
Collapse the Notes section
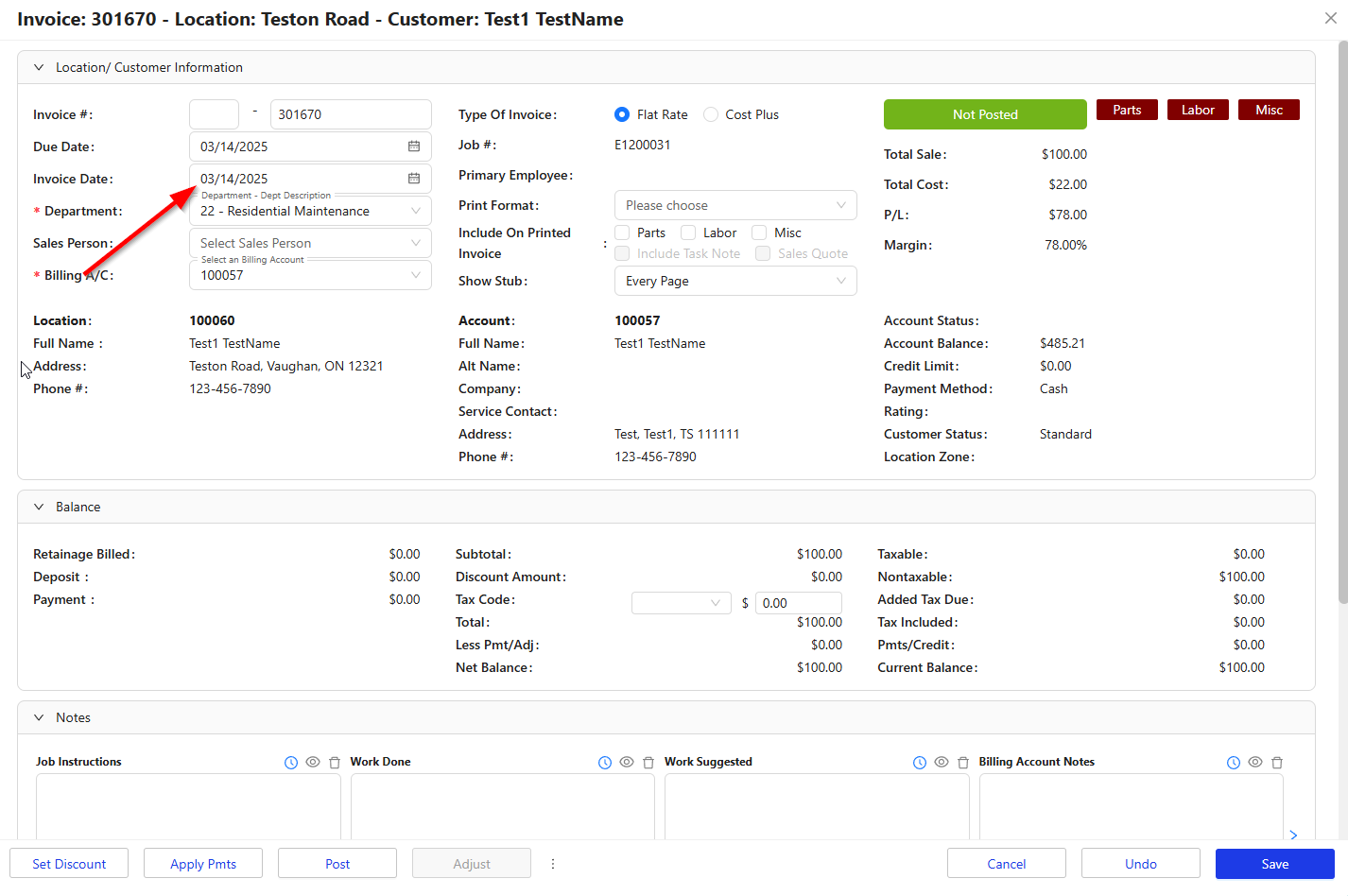point(39,717)
